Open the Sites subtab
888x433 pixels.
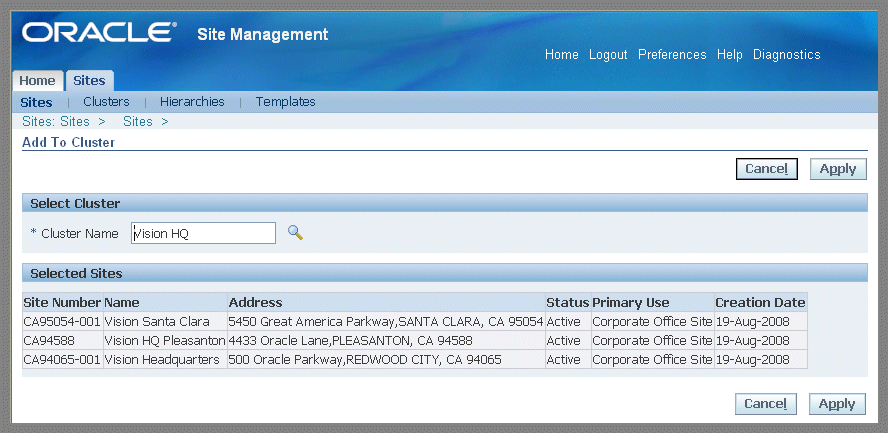(36, 102)
